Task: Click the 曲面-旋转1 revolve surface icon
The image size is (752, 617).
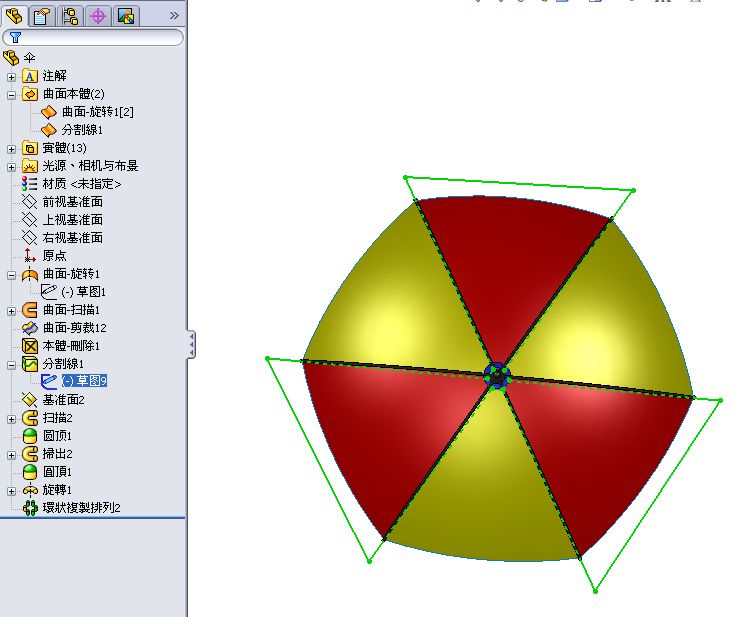Action: pos(30,274)
